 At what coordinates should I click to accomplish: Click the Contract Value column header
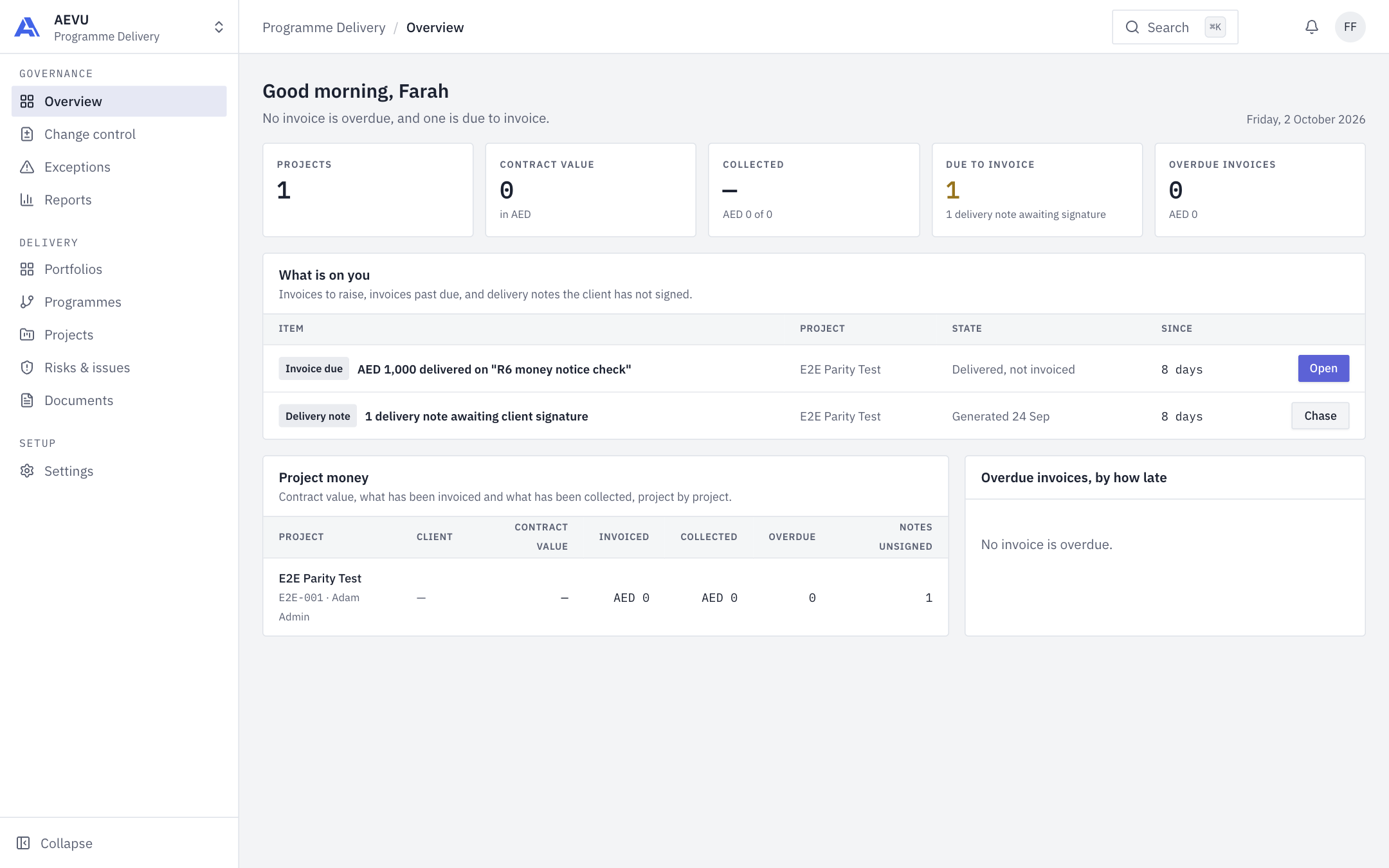pos(541,537)
